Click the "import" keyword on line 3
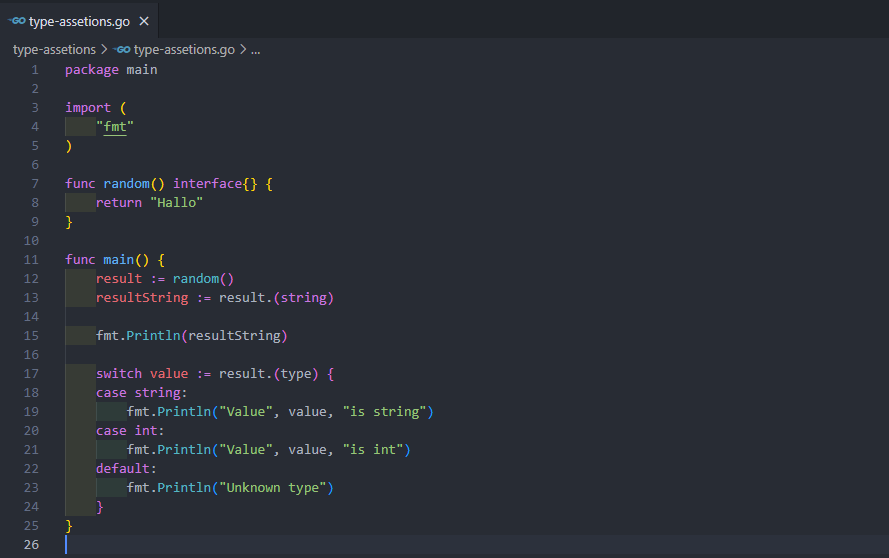Screen dimensions: 889x558 click(x=88, y=108)
